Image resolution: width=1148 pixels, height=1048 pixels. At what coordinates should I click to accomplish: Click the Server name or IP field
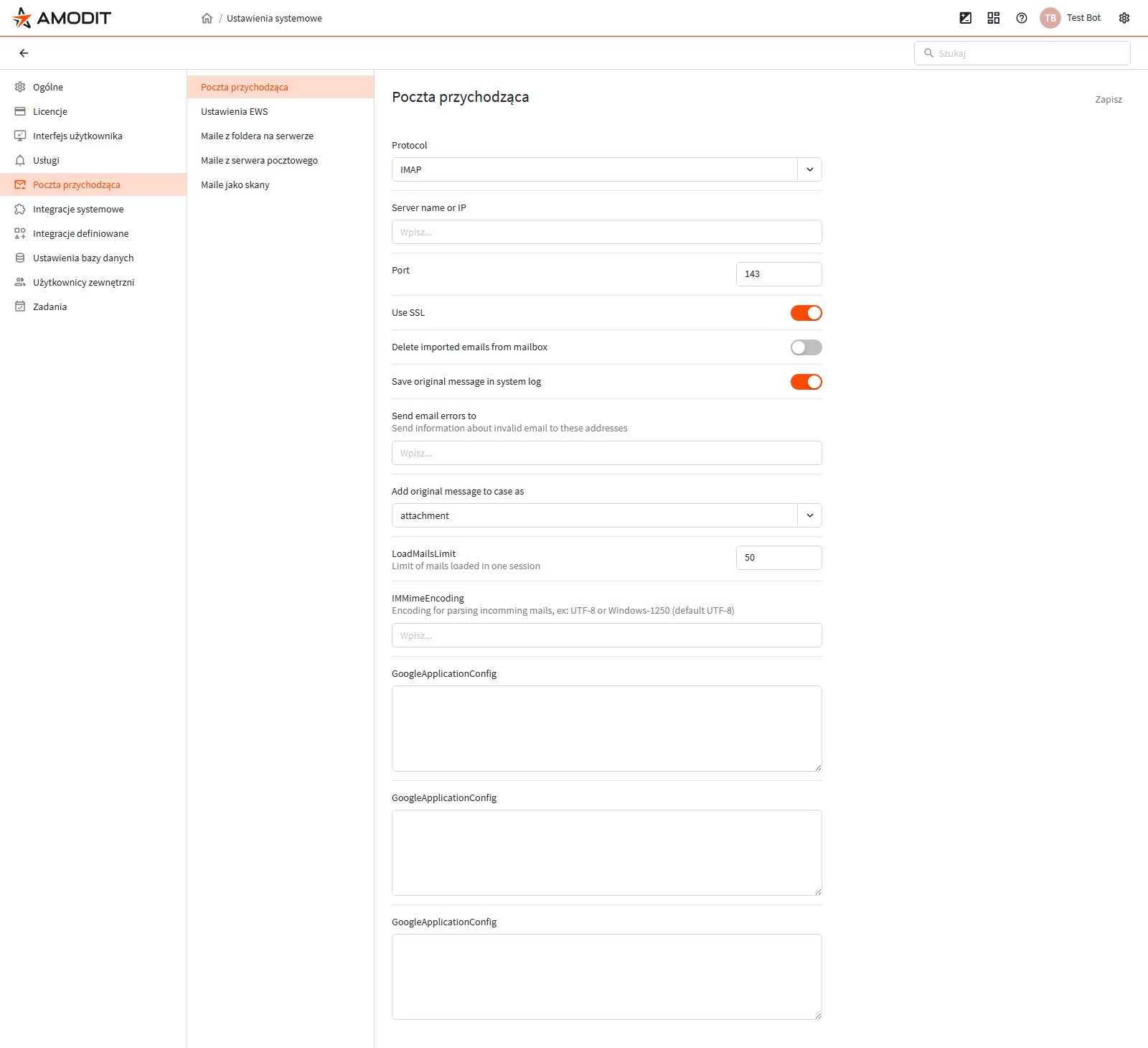coord(606,232)
